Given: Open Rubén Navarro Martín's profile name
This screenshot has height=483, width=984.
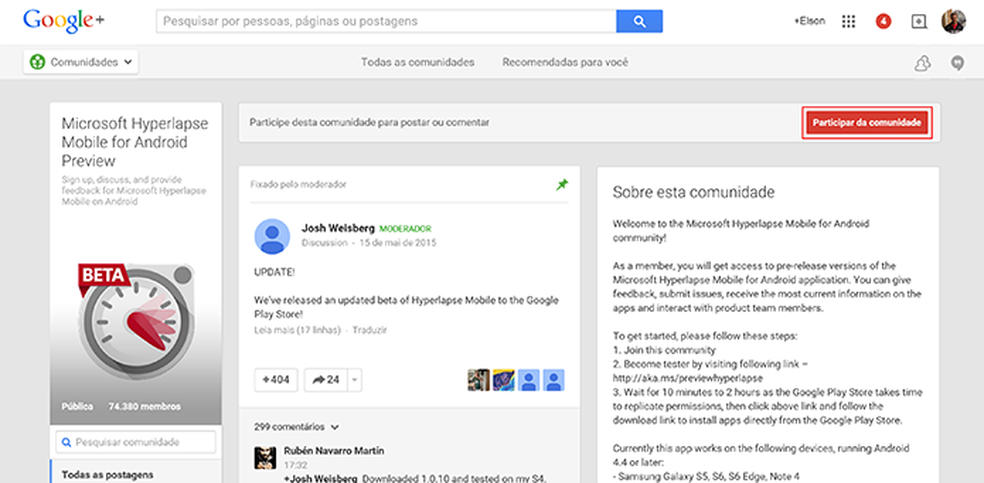Looking at the screenshot, I should pos(334,450).
